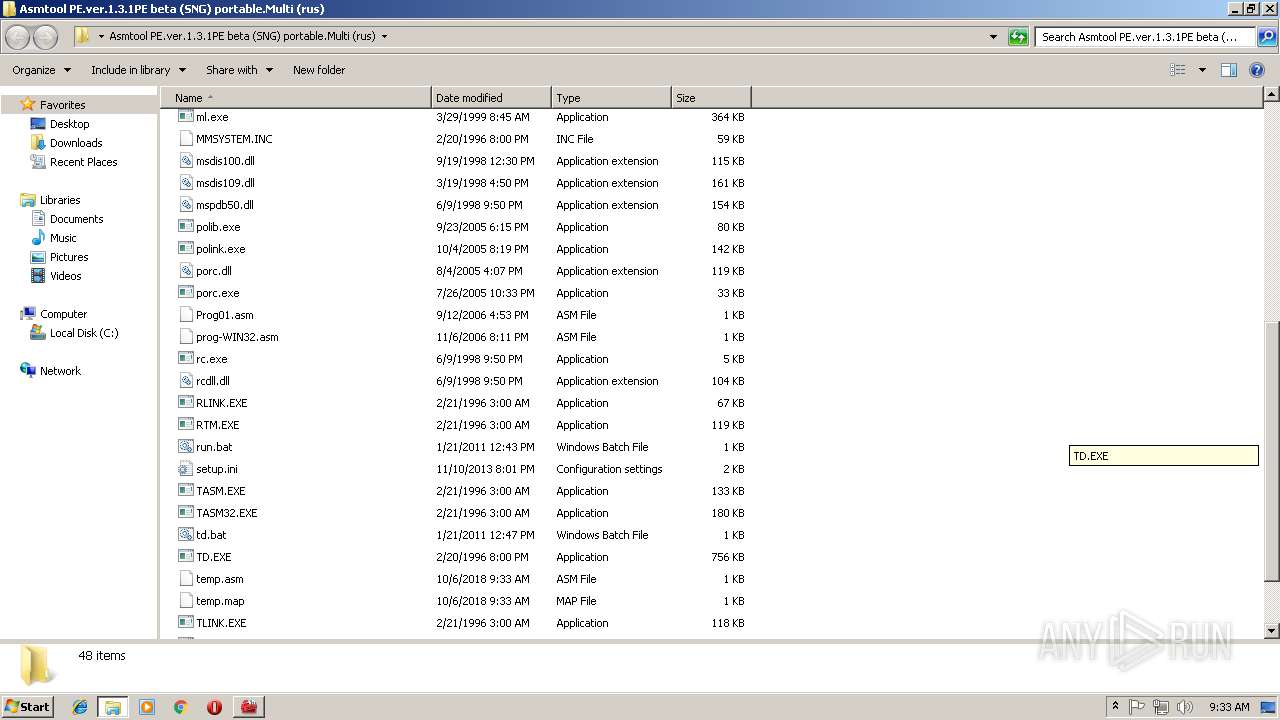The image size is (1280, 720).
Task: Select the polink.exe file name
Action: pyautogui.click(x=220, y=249)
